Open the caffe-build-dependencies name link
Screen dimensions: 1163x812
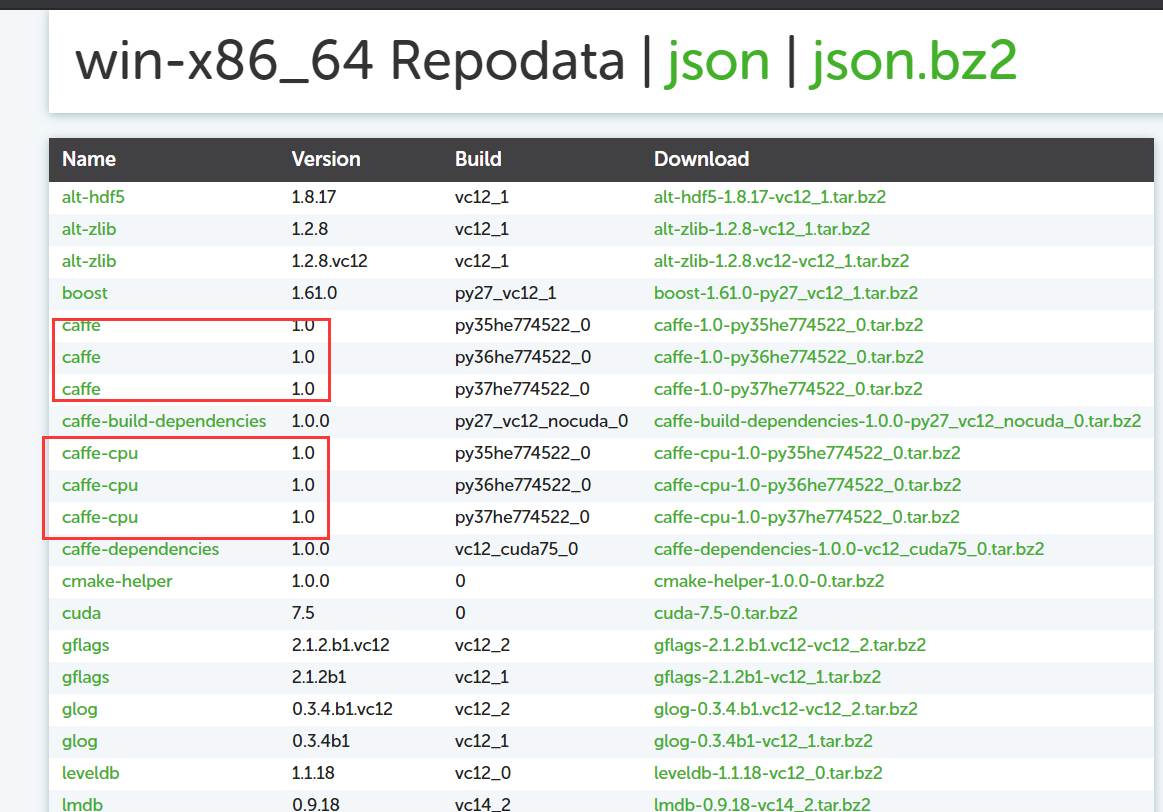tap(164, 421)
